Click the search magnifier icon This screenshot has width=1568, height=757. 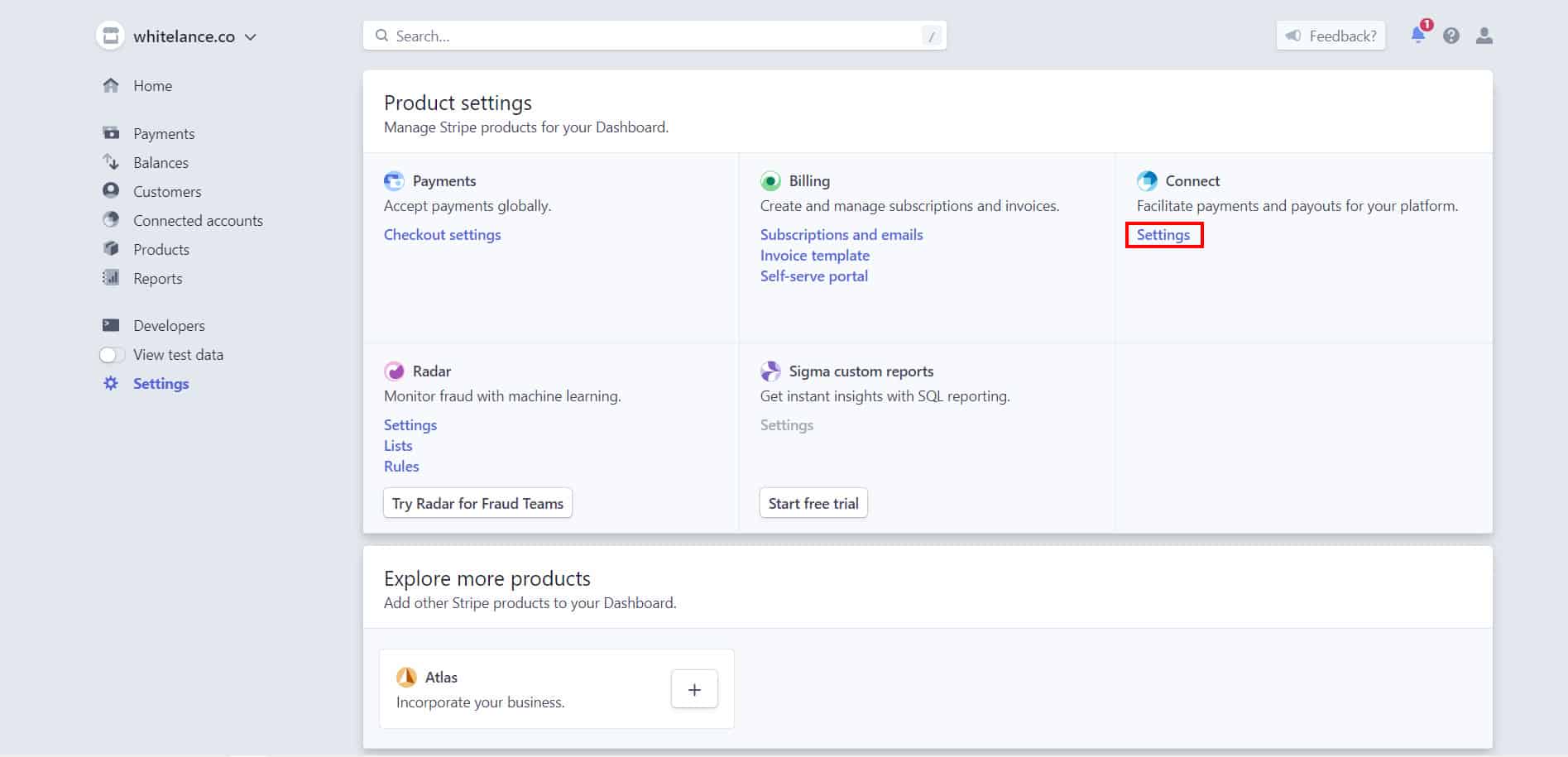(x=381, y=36)
